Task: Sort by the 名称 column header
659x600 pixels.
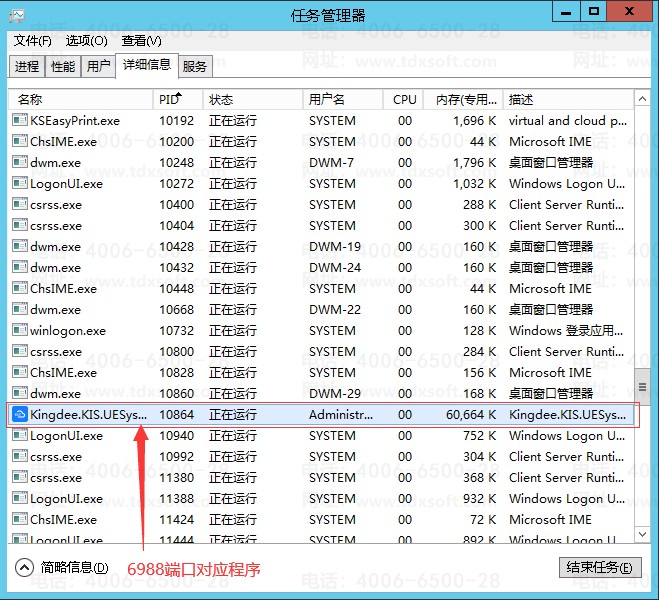Action: [30, 100]
